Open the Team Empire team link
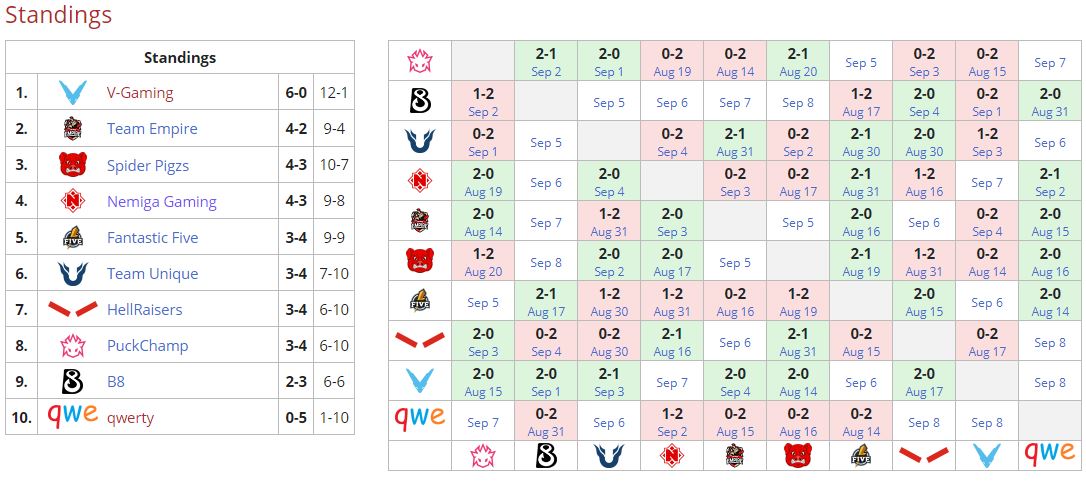Image resolution: width=1086 pixels, height=481 pixels. [152, 129]
